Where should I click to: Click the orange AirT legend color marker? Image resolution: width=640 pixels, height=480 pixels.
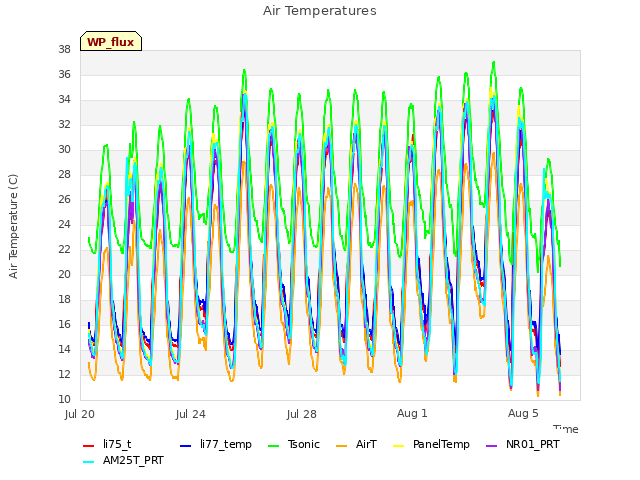(x=341, y=446)
